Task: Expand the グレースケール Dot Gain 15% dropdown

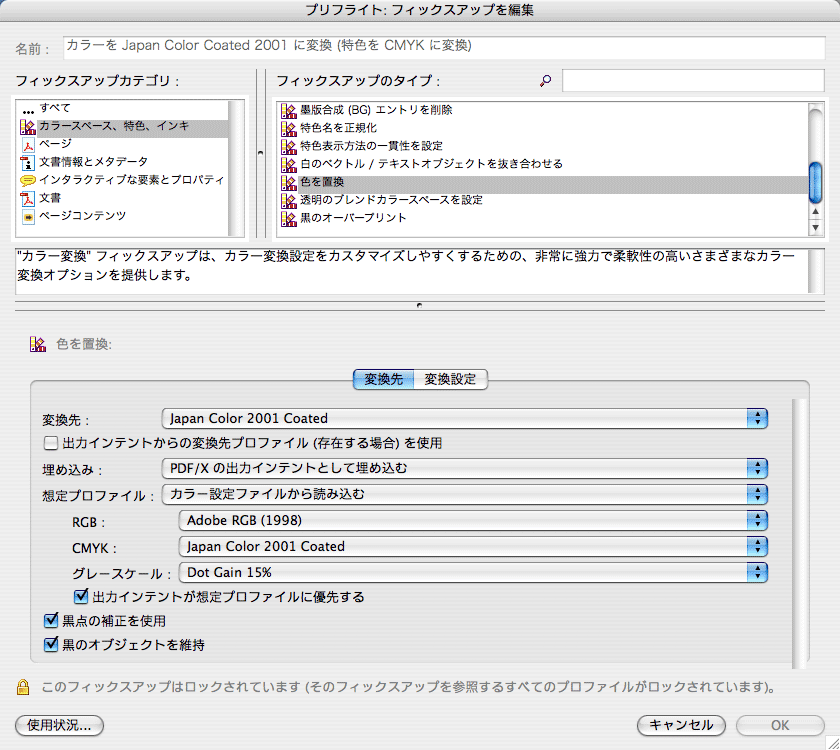Action: click(x=472, y=572)
